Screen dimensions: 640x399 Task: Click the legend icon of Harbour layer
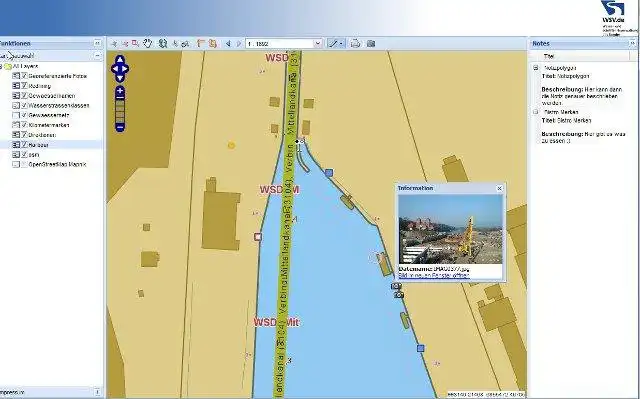pos(16,145)
